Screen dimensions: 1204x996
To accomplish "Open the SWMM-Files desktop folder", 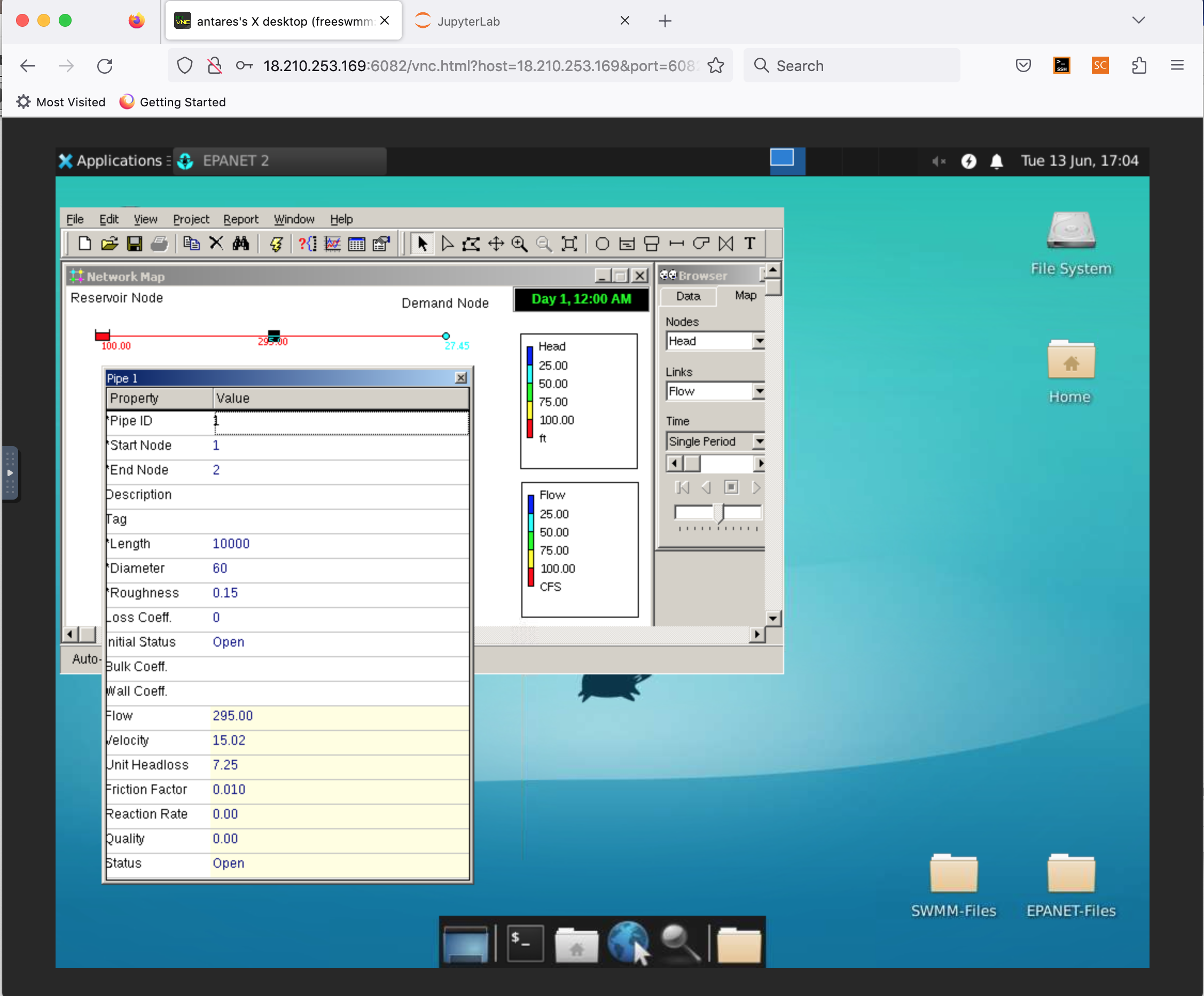I will point(953,885).
